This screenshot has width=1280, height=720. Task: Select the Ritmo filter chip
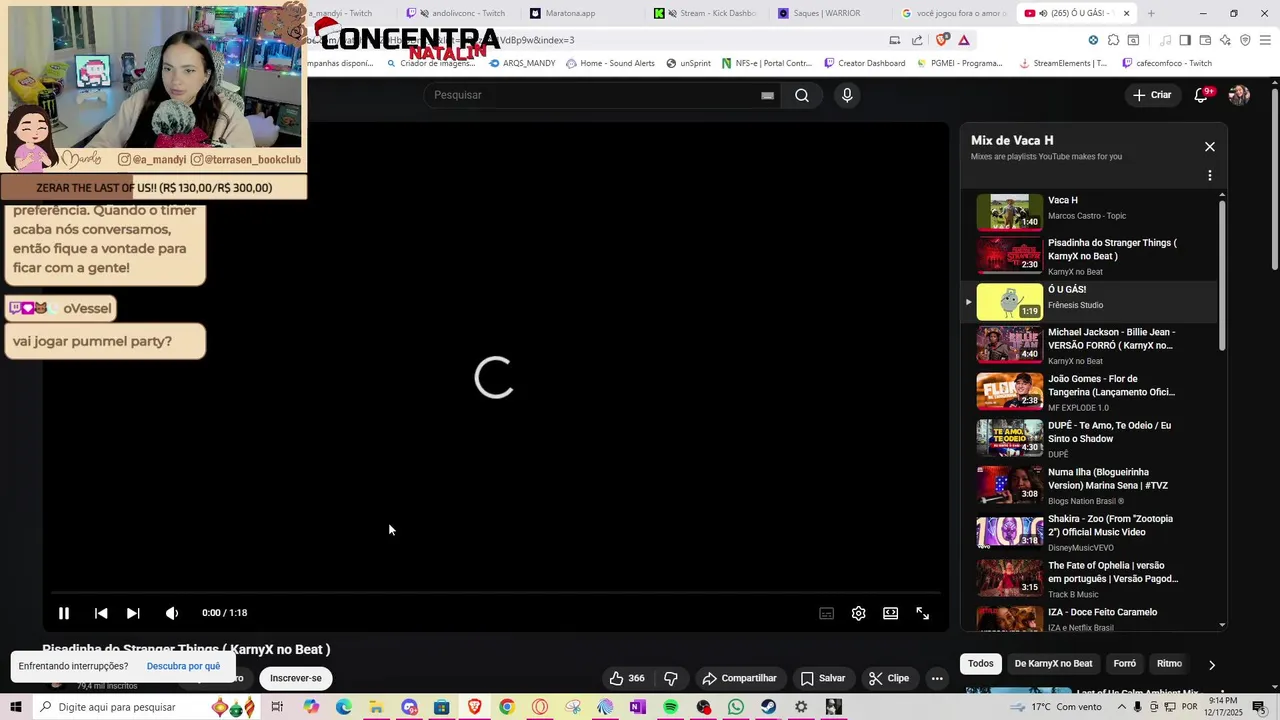(1169, 664)
